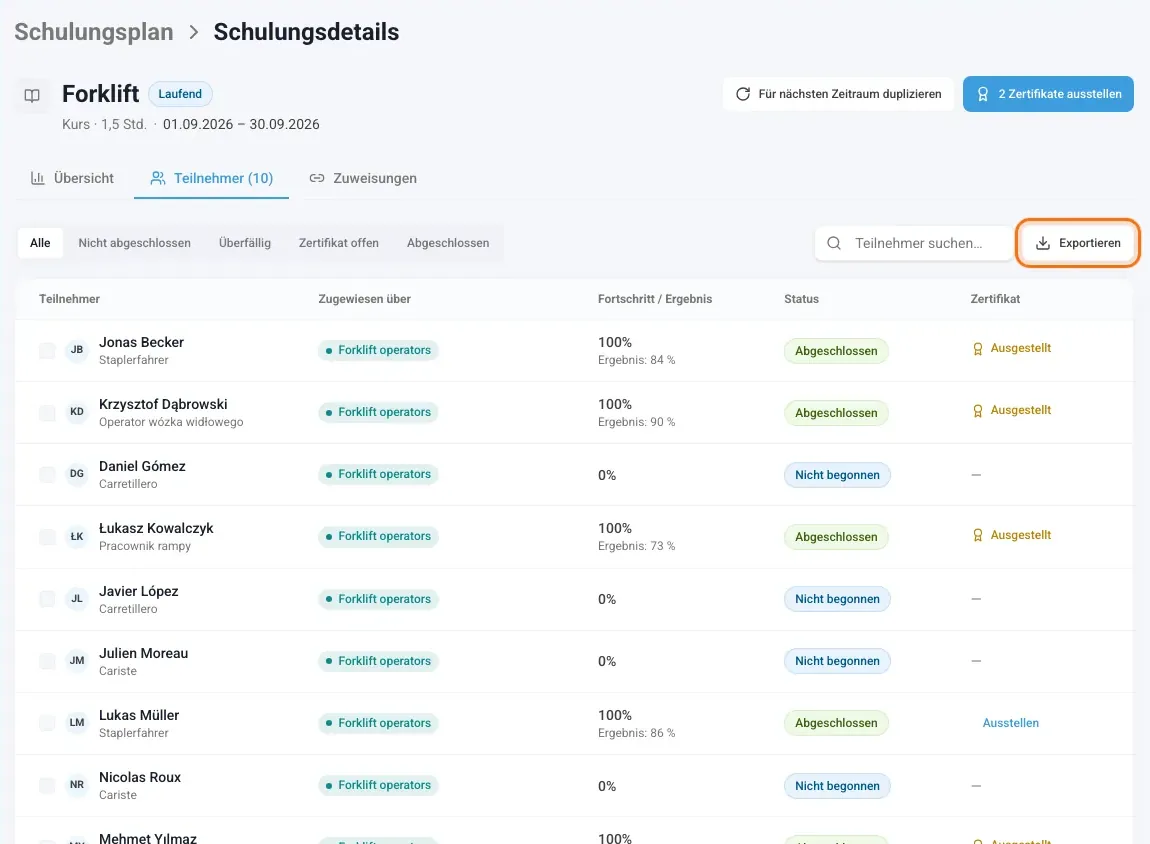Tick Nicolas Roux's checkbox
The width and height of the screenshot is (1150, 844).
[47, 785]
